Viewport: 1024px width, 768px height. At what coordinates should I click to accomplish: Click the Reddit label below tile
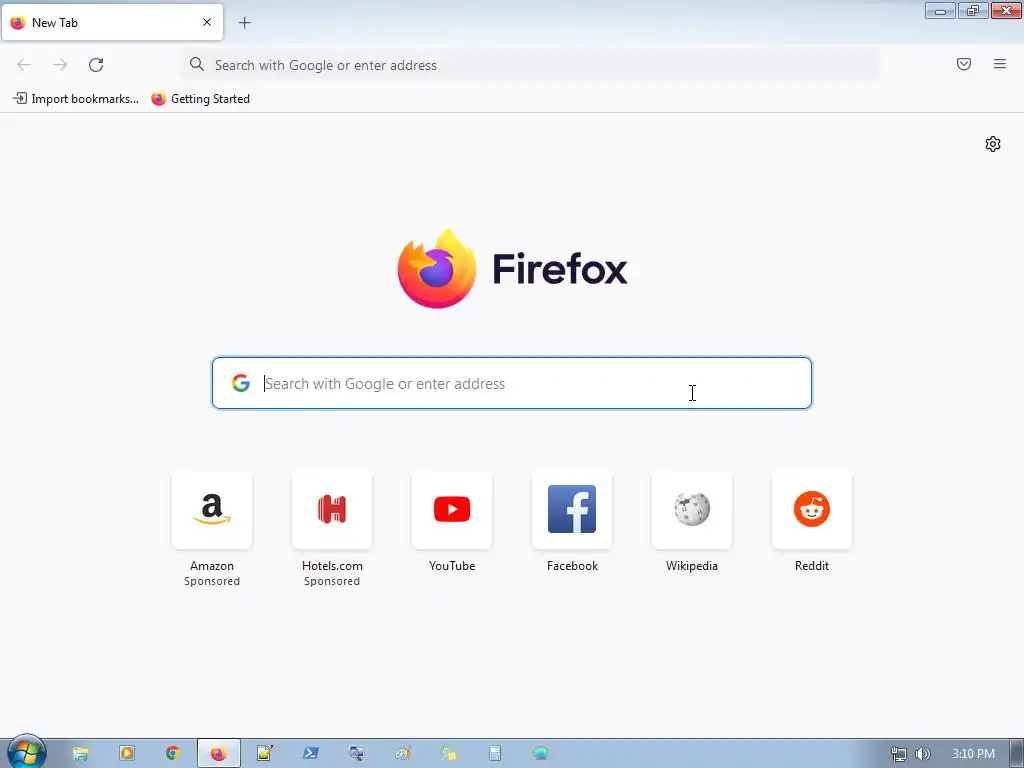tap(812, 566)
